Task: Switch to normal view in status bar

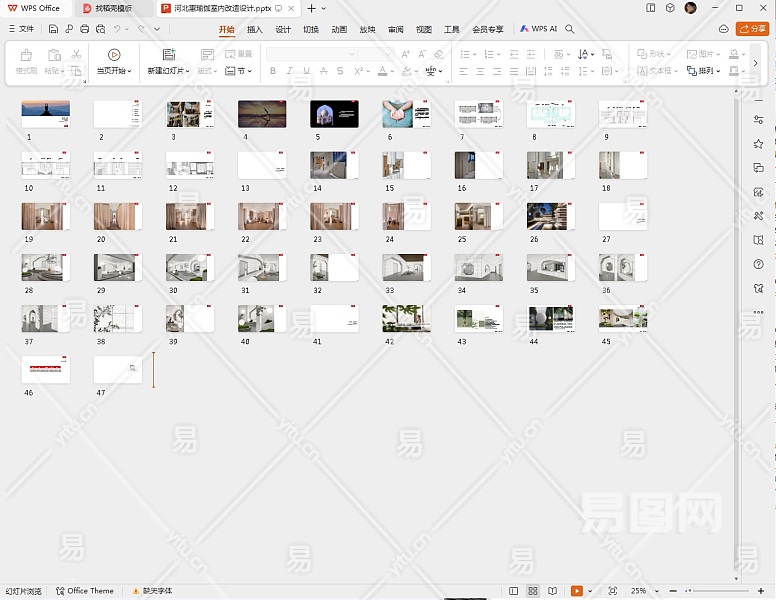Action: (514, 591)
